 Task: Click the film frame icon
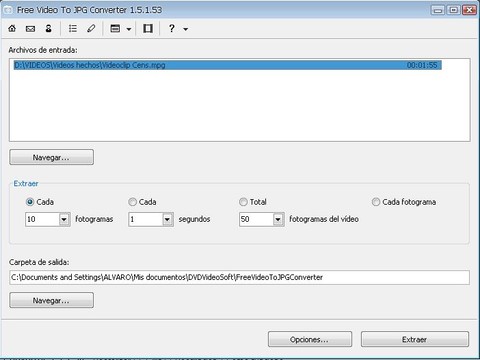coord(148,29)
